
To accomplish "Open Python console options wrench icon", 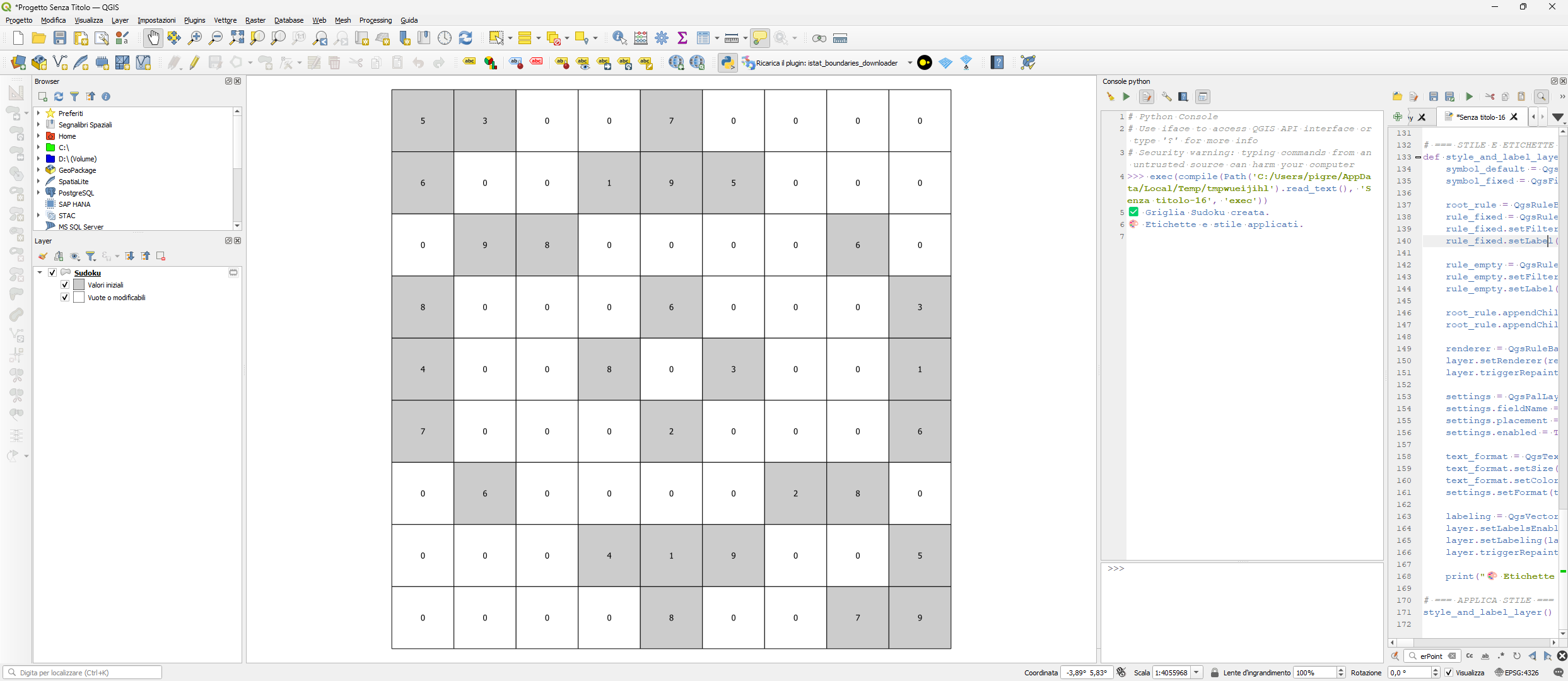I will click(1166, 96).
